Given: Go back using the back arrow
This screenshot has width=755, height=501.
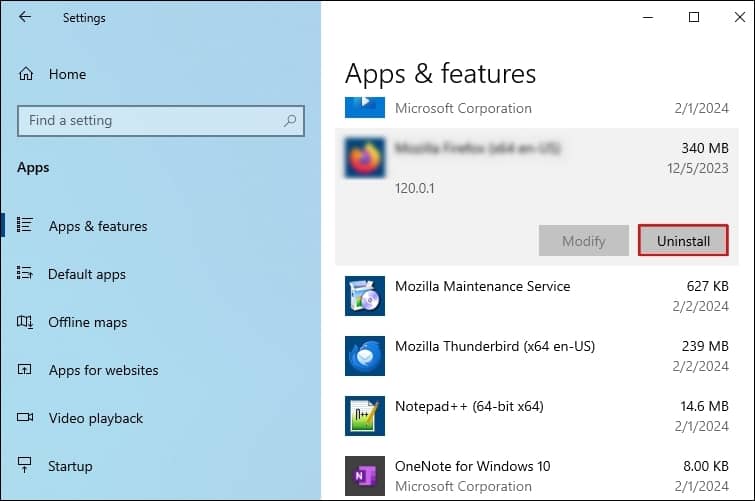Looking at the screenshot, I should click(x=25, y=17).
